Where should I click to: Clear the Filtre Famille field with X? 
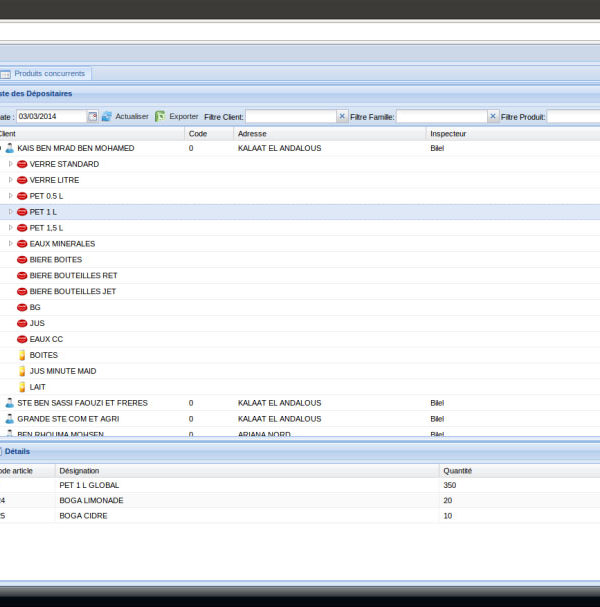[492, 117]
